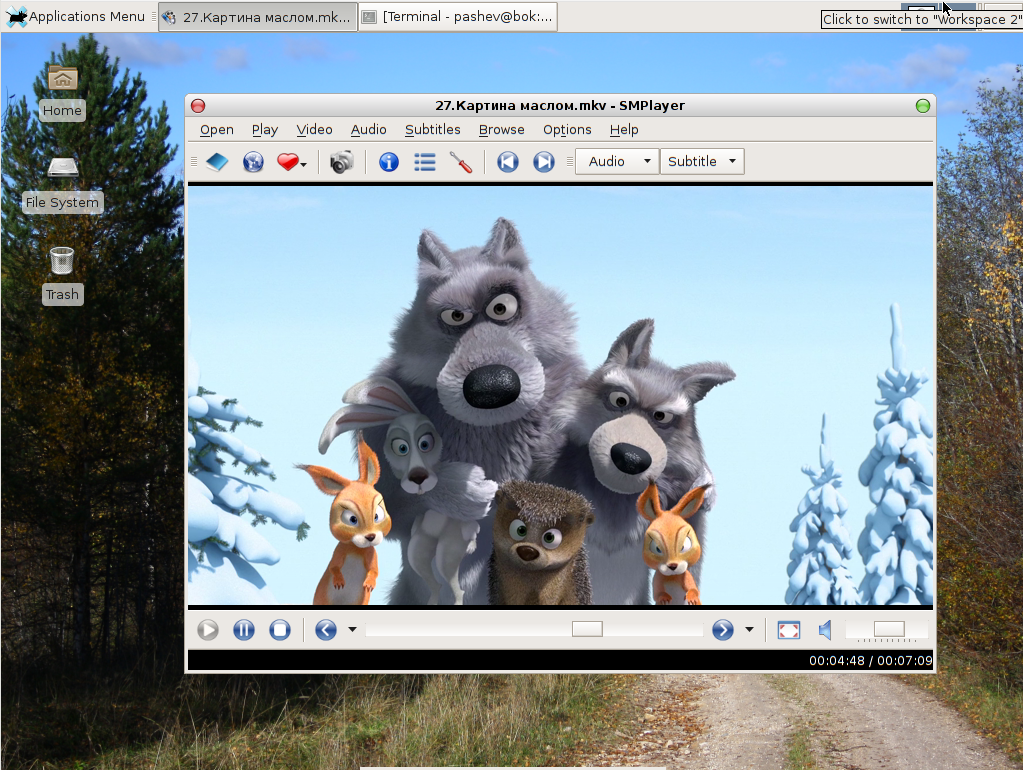The image size is (1023, 770).
Task: Click the seek bar handle
Action: [x=587, y=628]
